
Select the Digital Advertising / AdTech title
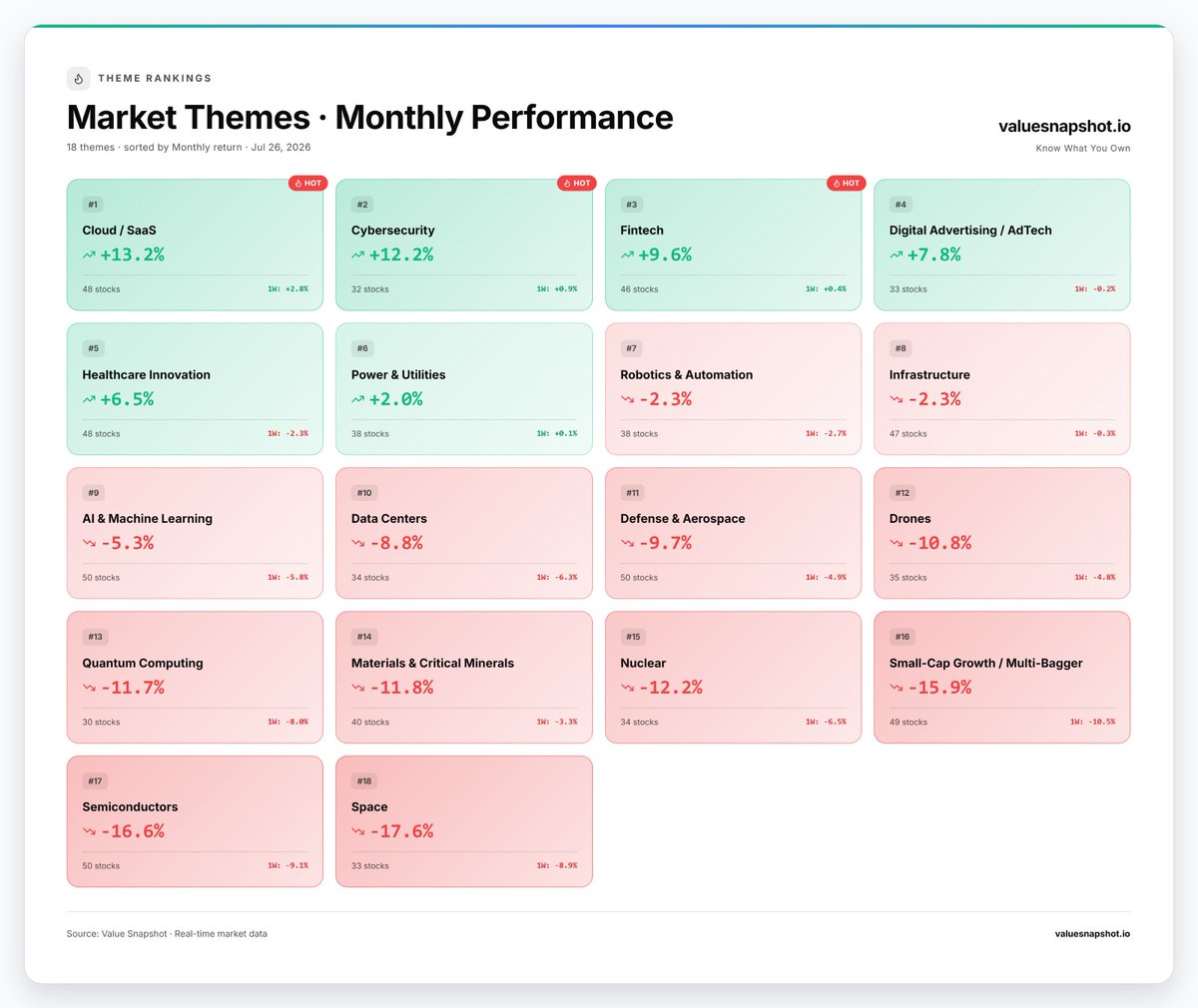(x=970, y=231)
